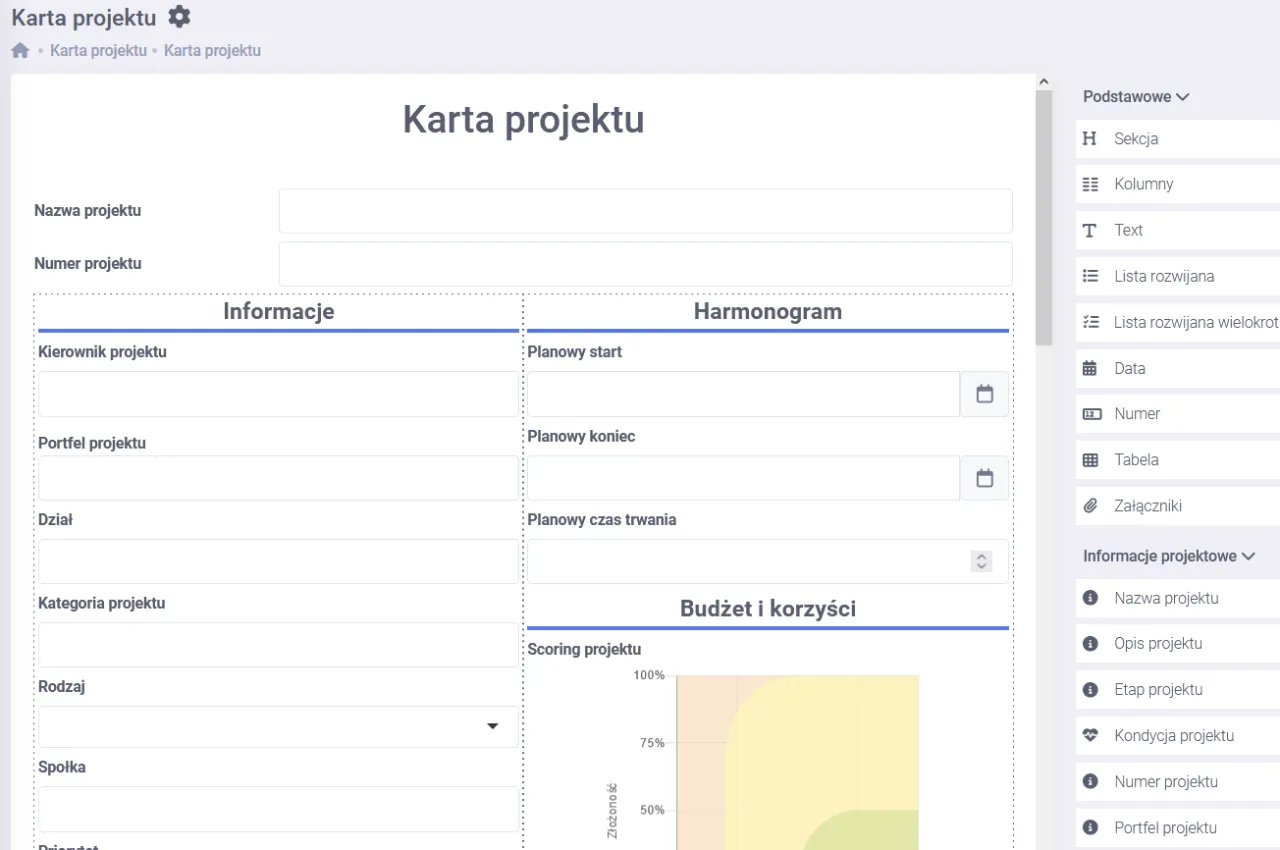This screenshot has height=850, width=1280.
Task: Insert a Kolumny layout element
Action: pyautogui.click(x=1150, y=184)
